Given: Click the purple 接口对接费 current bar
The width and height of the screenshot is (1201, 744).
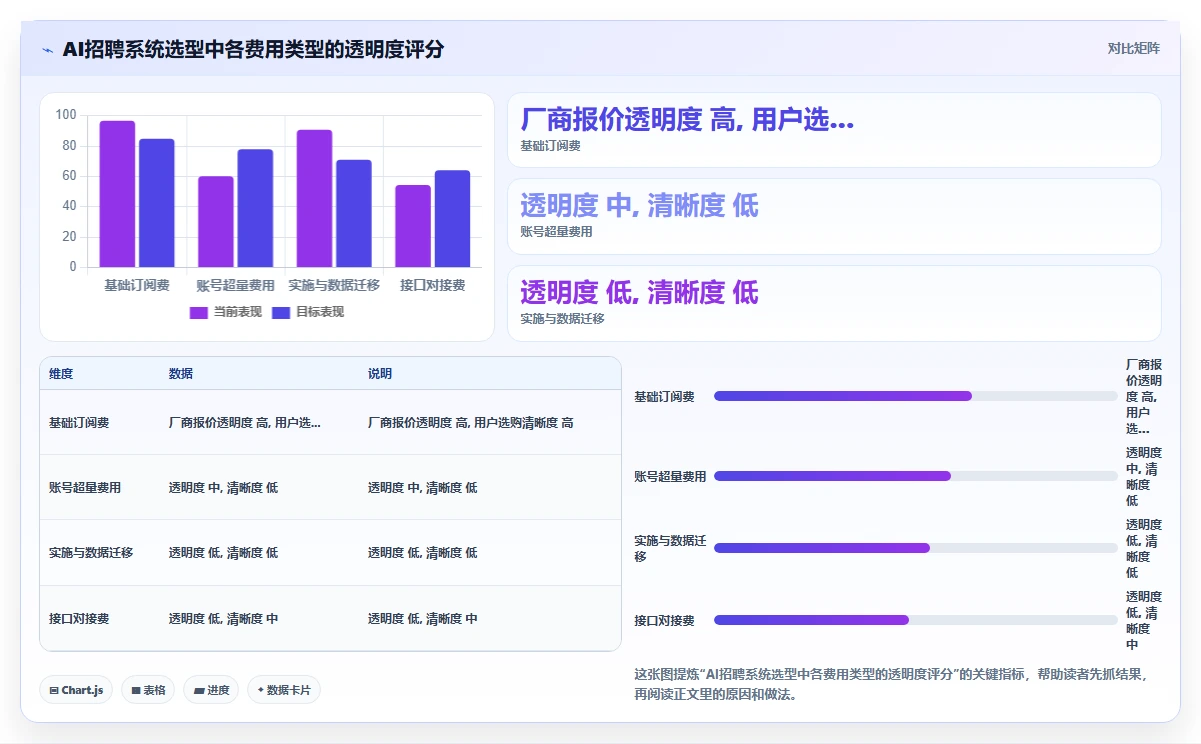Looking at the screenshot, I should [x=413, y=226].
